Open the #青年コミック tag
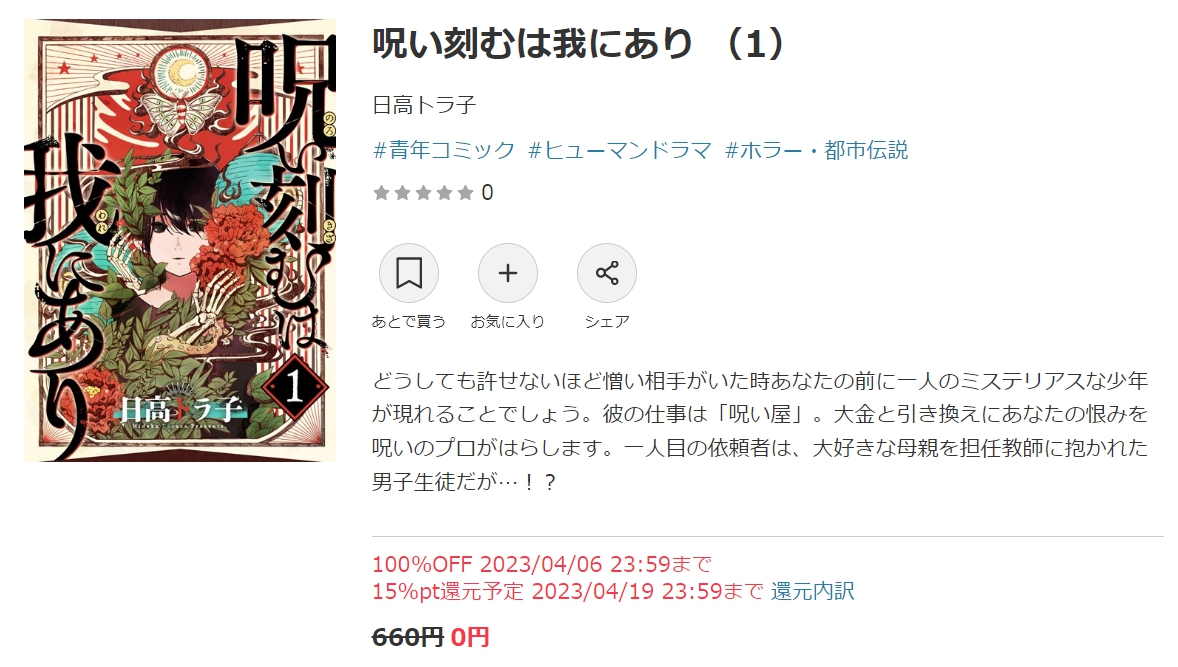This screenshot has width=1178, height=667. tap(444, 150)
